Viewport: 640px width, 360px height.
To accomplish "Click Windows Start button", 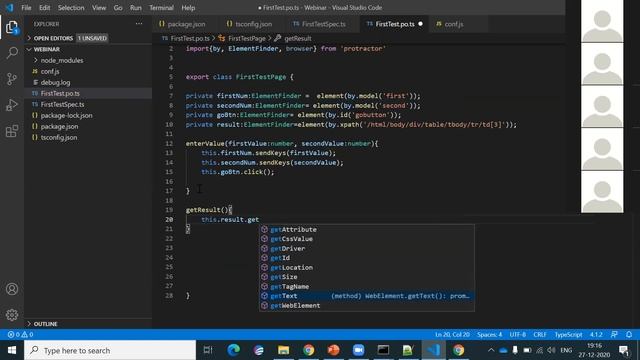I will [x=12, y=350].
